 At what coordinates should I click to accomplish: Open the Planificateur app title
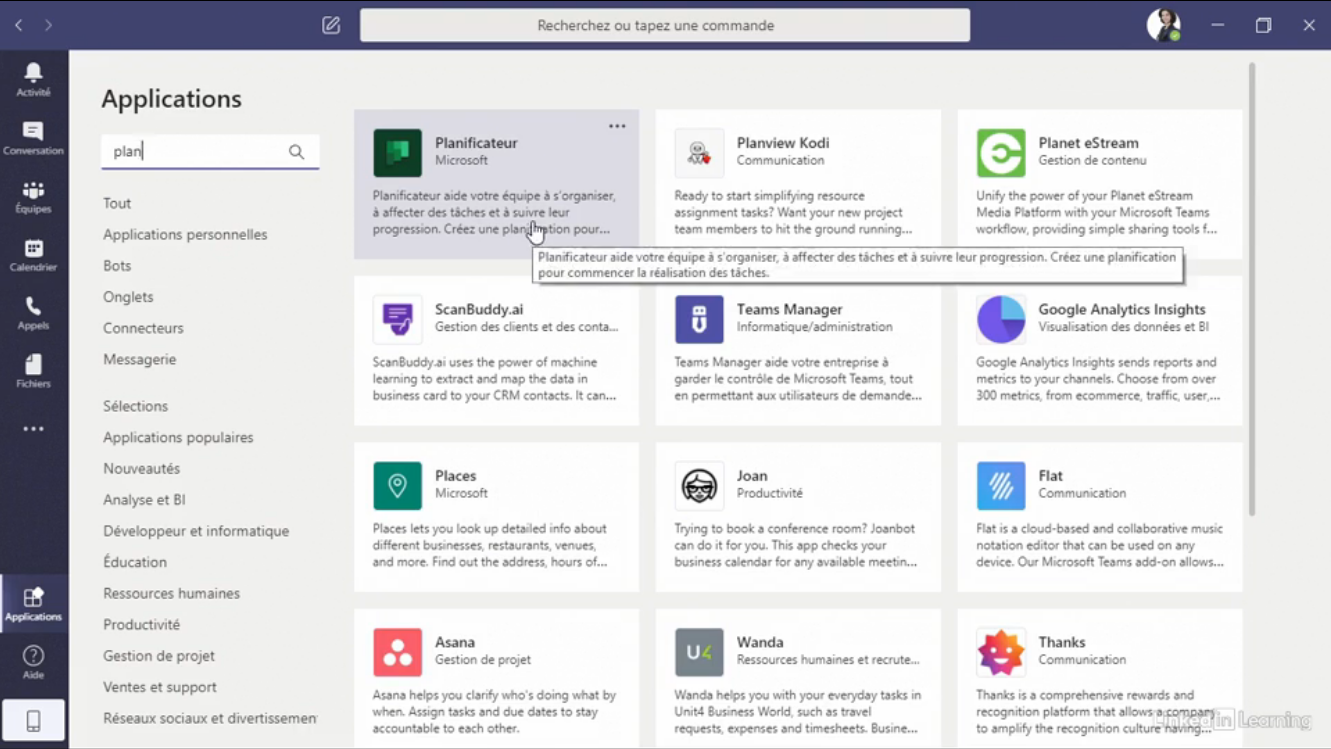click(476, 143)
